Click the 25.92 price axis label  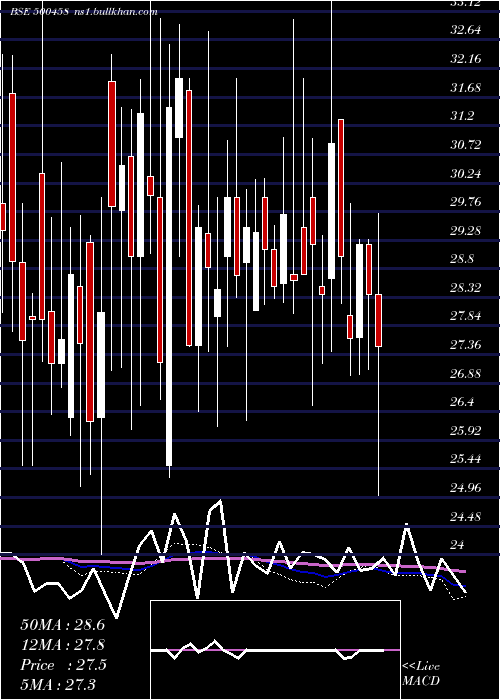(x=466, y=430)
